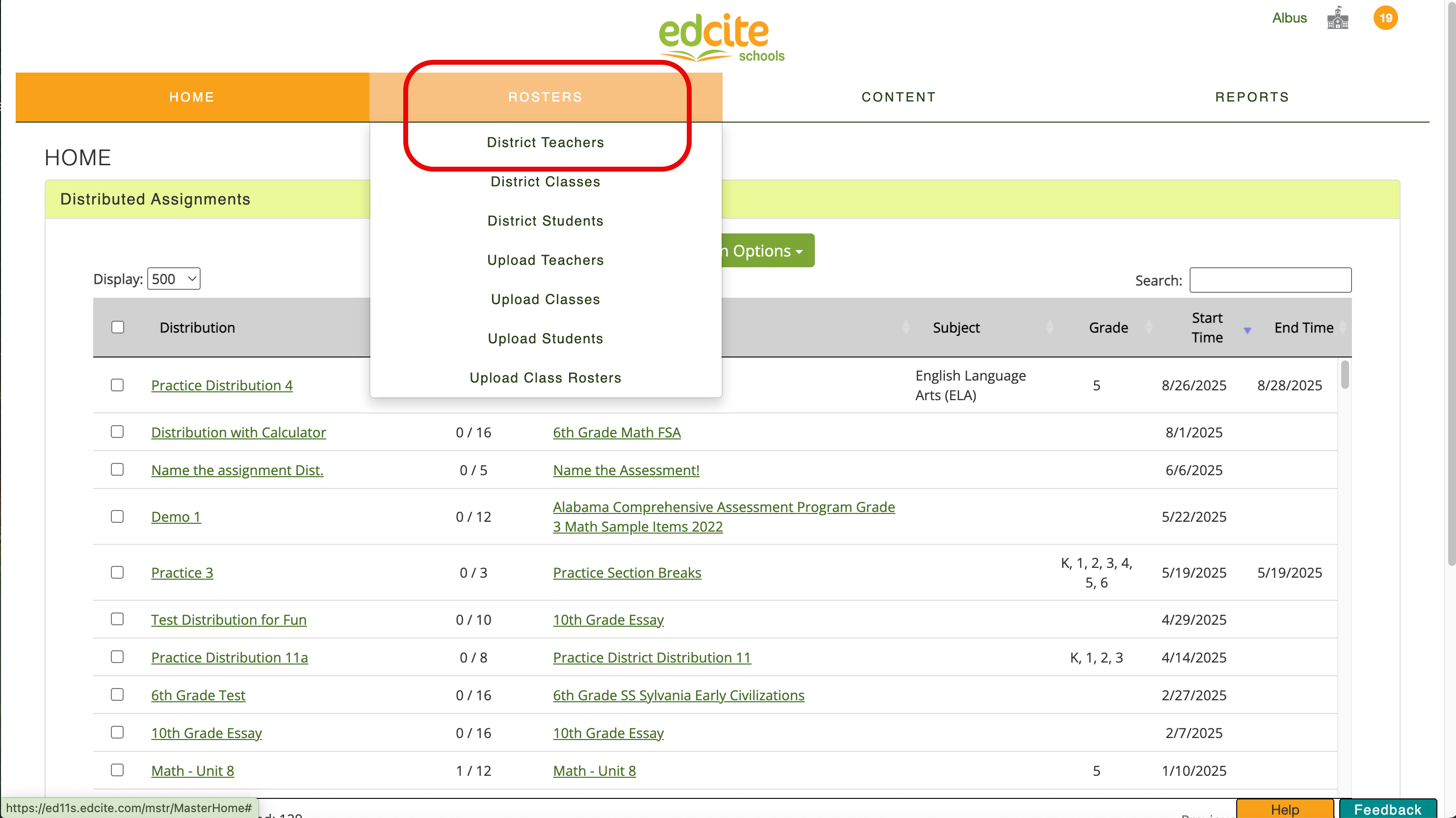Click the table's vertical scrollbar thumb
The image size is (1456, 818).
pyautogui.click(x=1345, y=375)
